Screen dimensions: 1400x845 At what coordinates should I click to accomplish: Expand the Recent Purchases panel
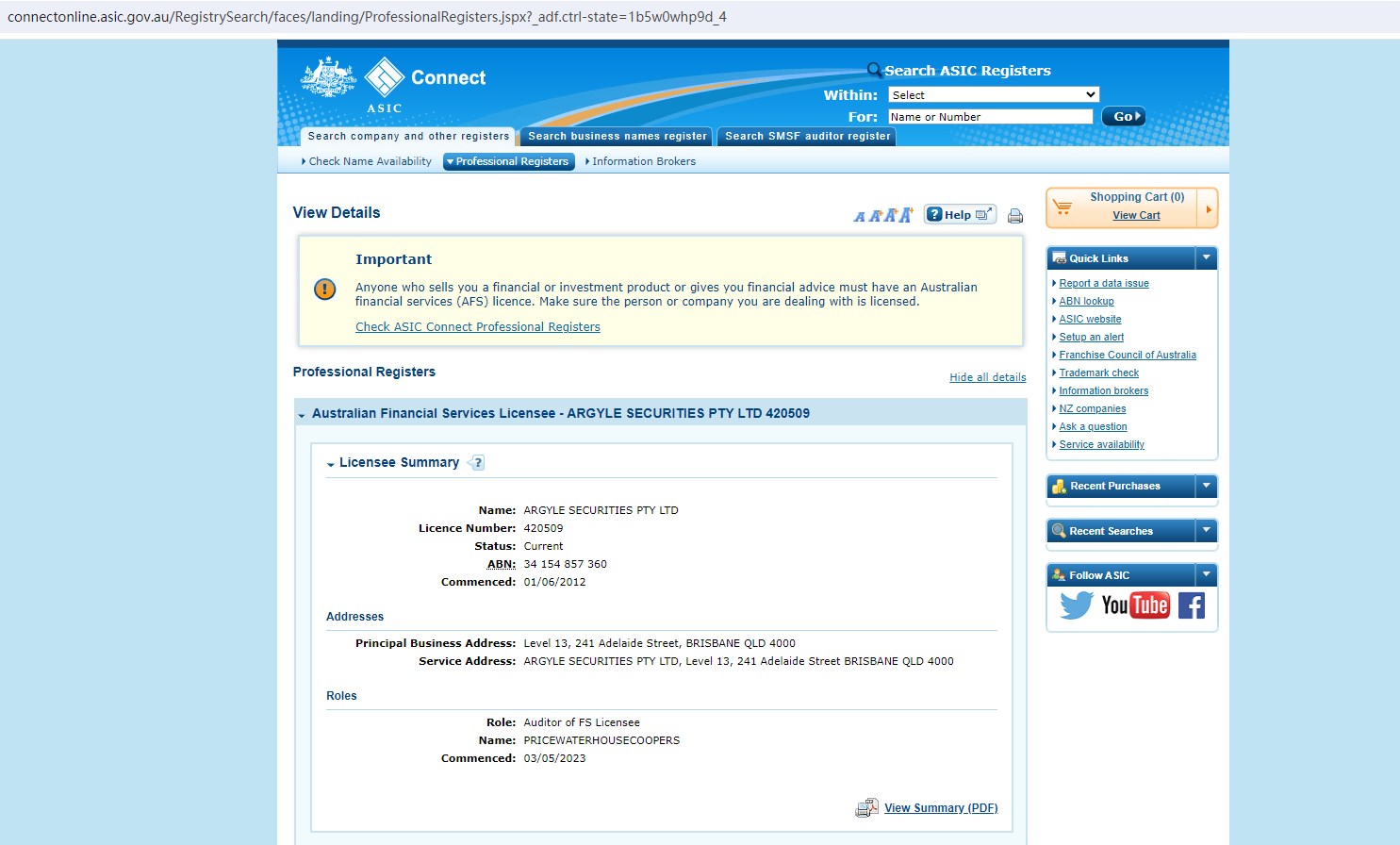click(x=1206, y=486)
